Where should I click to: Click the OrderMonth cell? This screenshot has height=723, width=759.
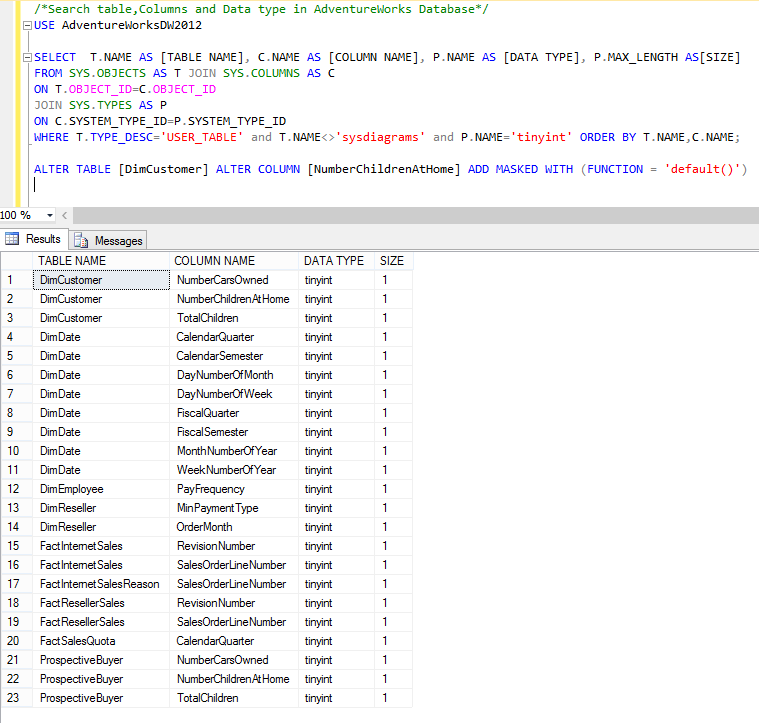point(234,527)
